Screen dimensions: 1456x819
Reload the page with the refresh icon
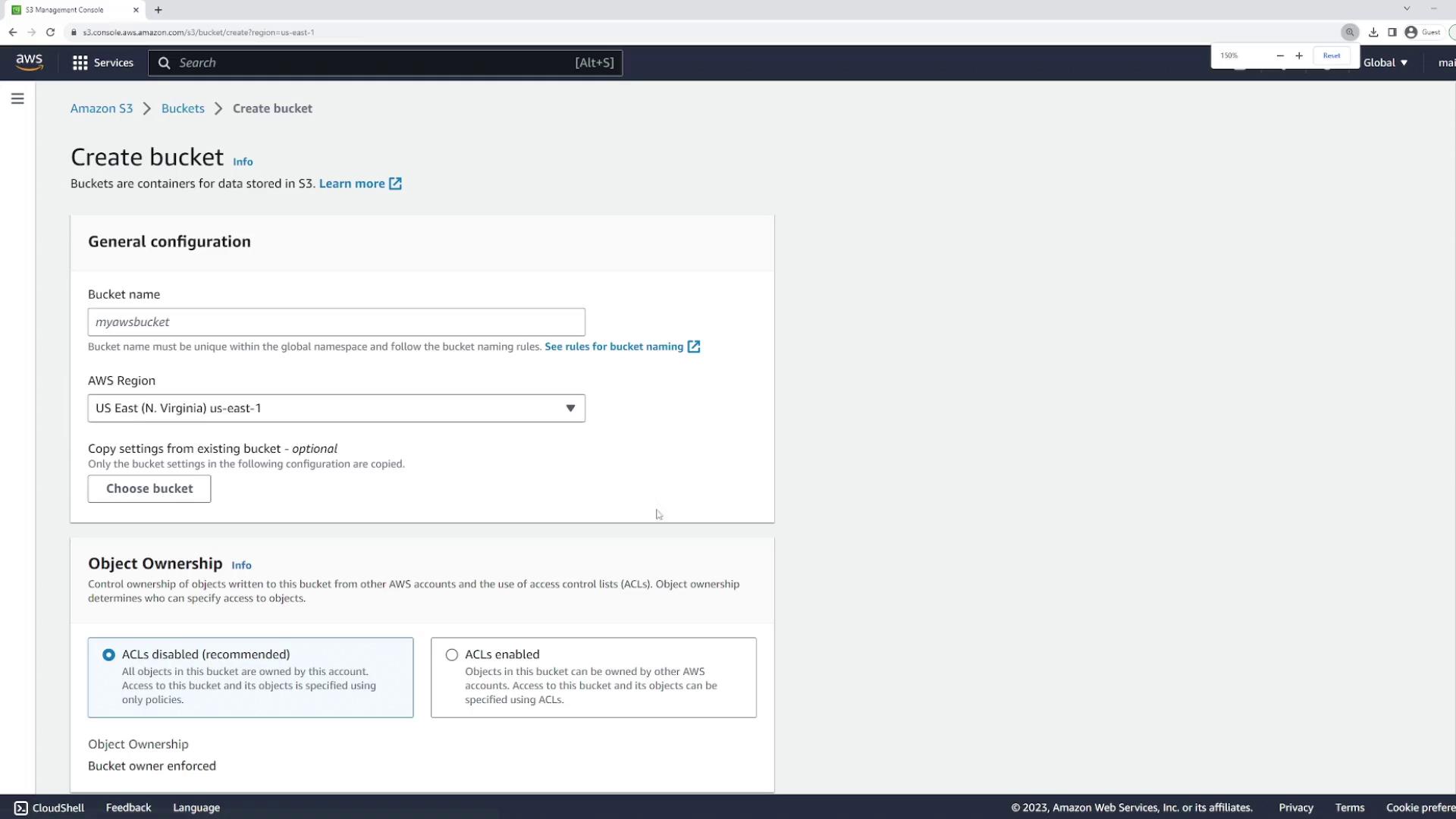click(x=50, y=32)
